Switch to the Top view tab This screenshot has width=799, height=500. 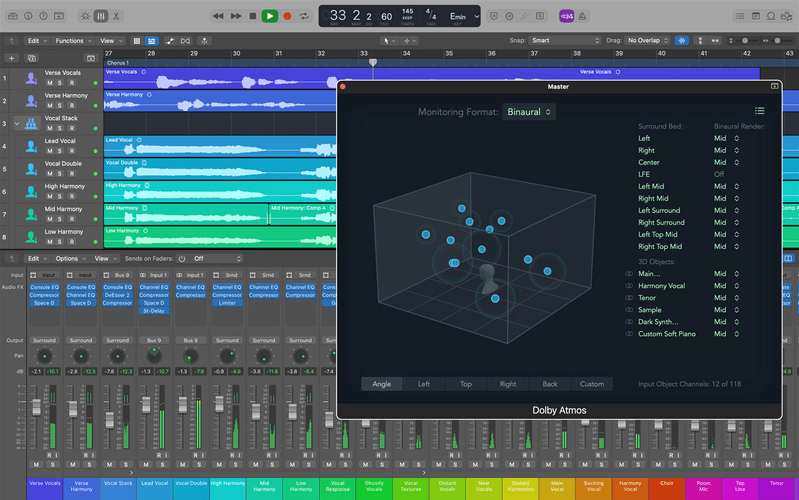point(465,384)
